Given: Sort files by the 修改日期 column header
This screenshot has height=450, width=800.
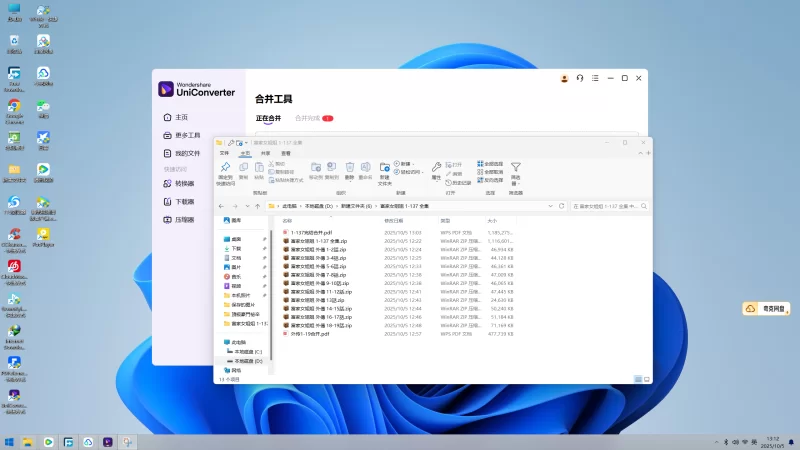Looking at the screenshot, I should [395, 220].
